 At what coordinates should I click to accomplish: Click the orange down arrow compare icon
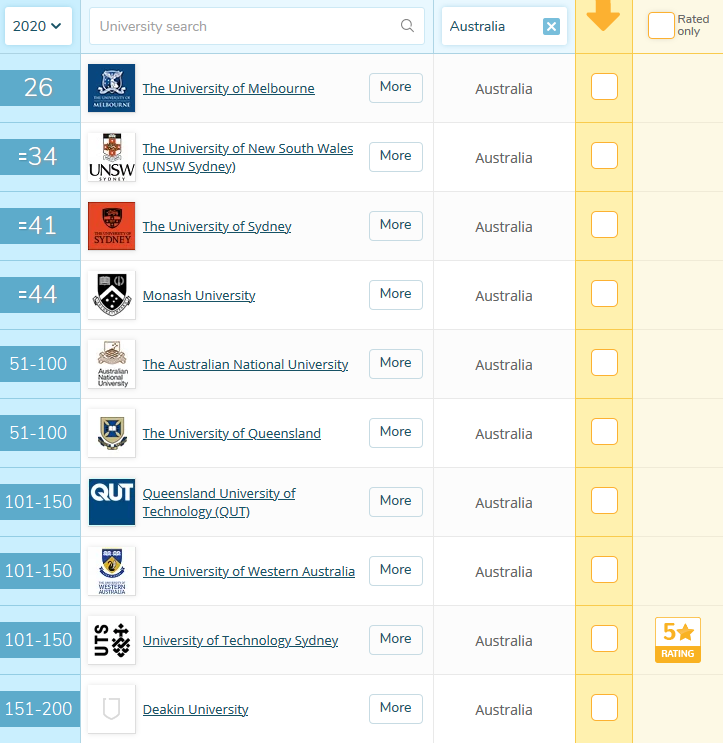(603, 17)
